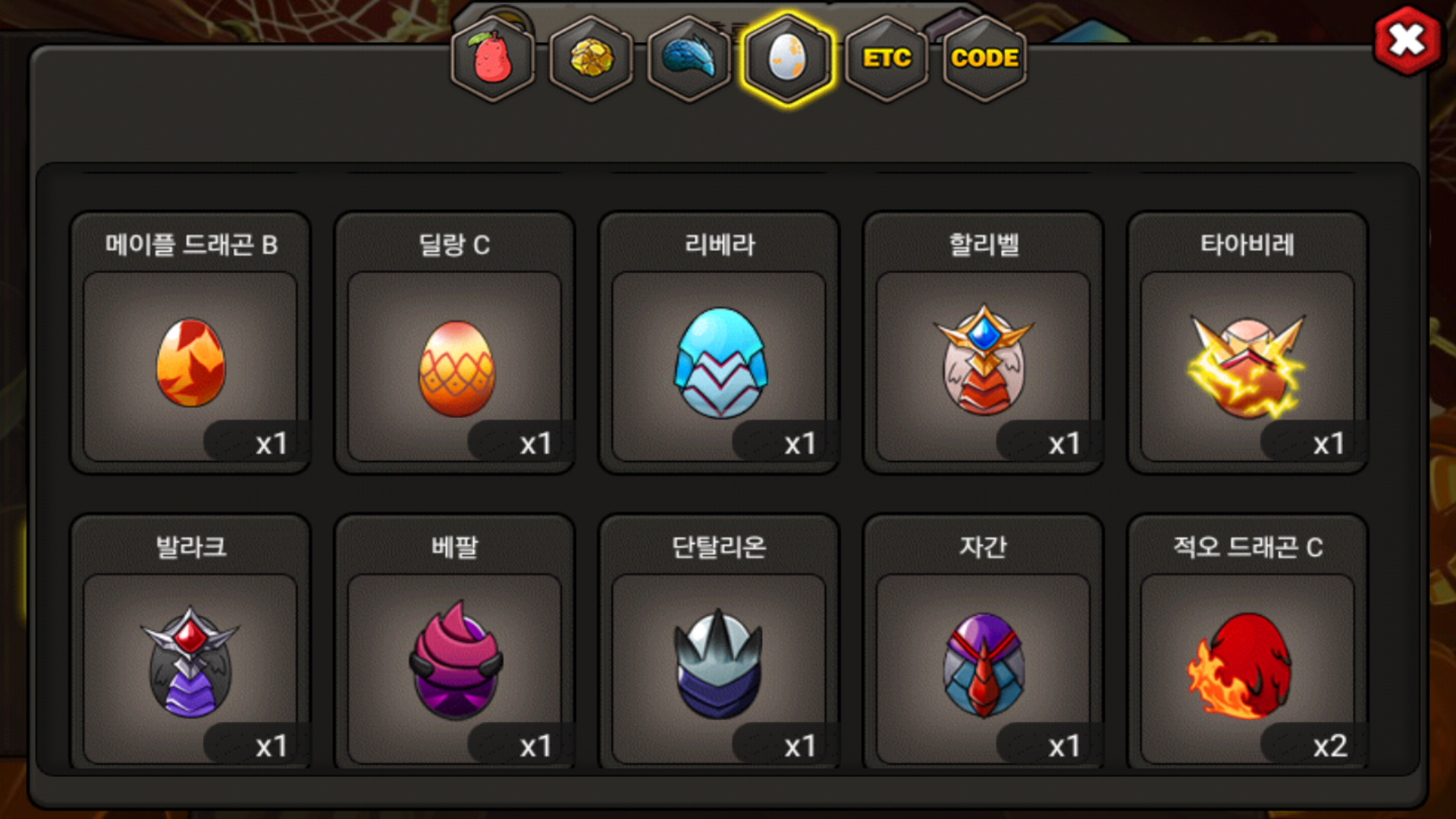
Task: Select the highlighted egg inventory tab
Action: [x=788, y=58]
